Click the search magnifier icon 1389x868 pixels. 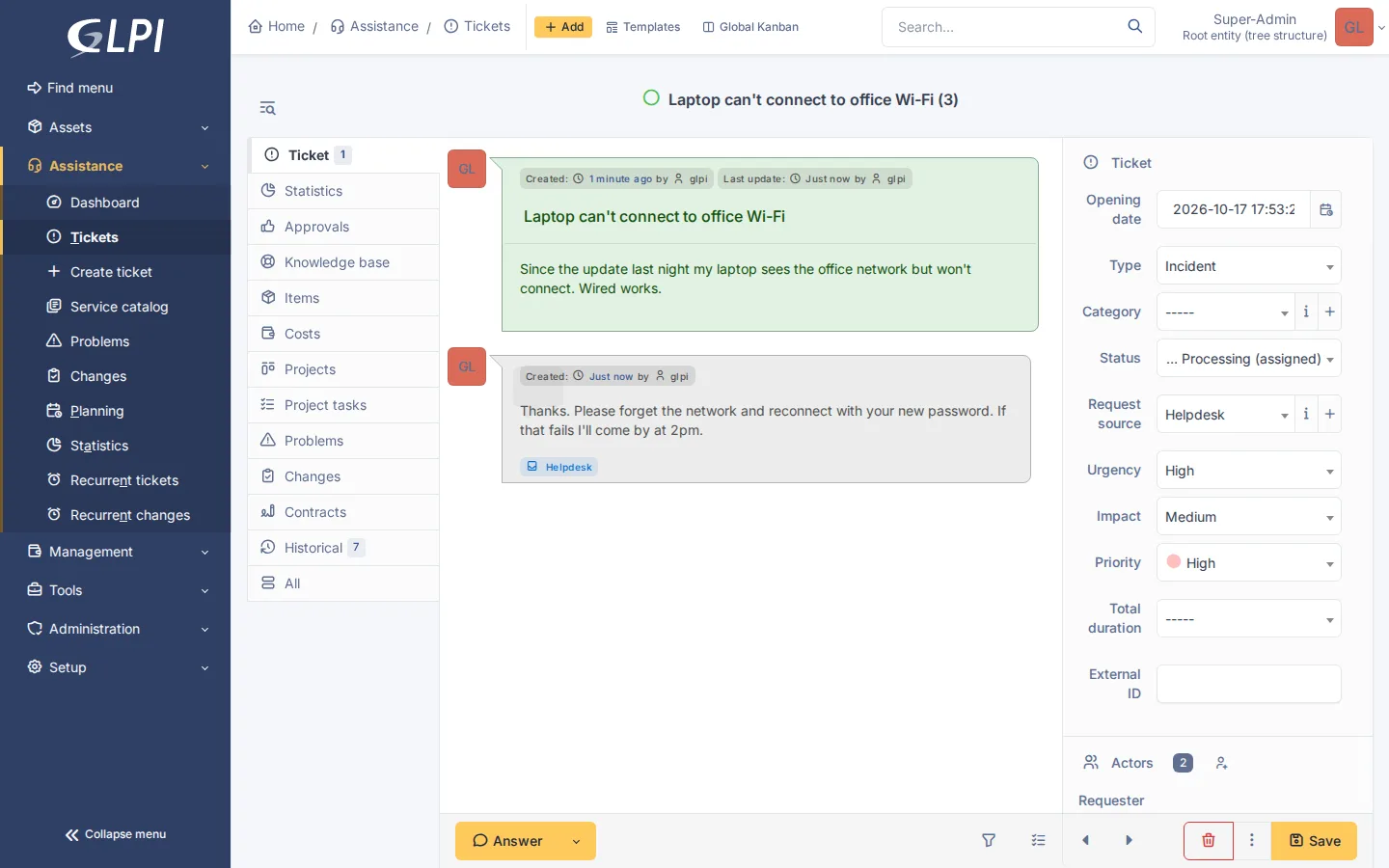pyautogui.click(x=1134, y=26)
